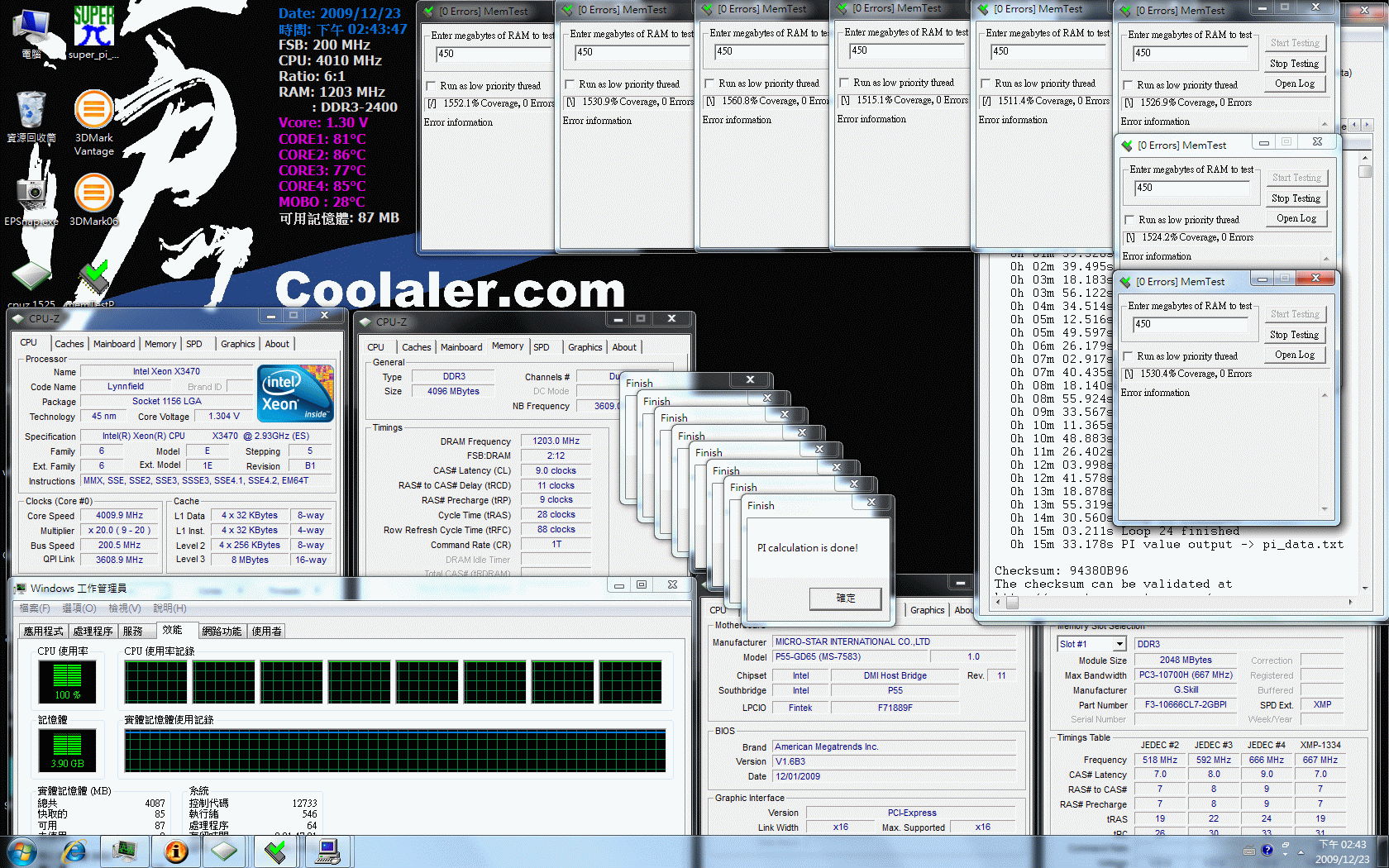Image resolution: width=1389 pixels, height=868 pixels.
Task: Launch the 3DMark06 desktop icon
Action: click(x=94, y=200)
